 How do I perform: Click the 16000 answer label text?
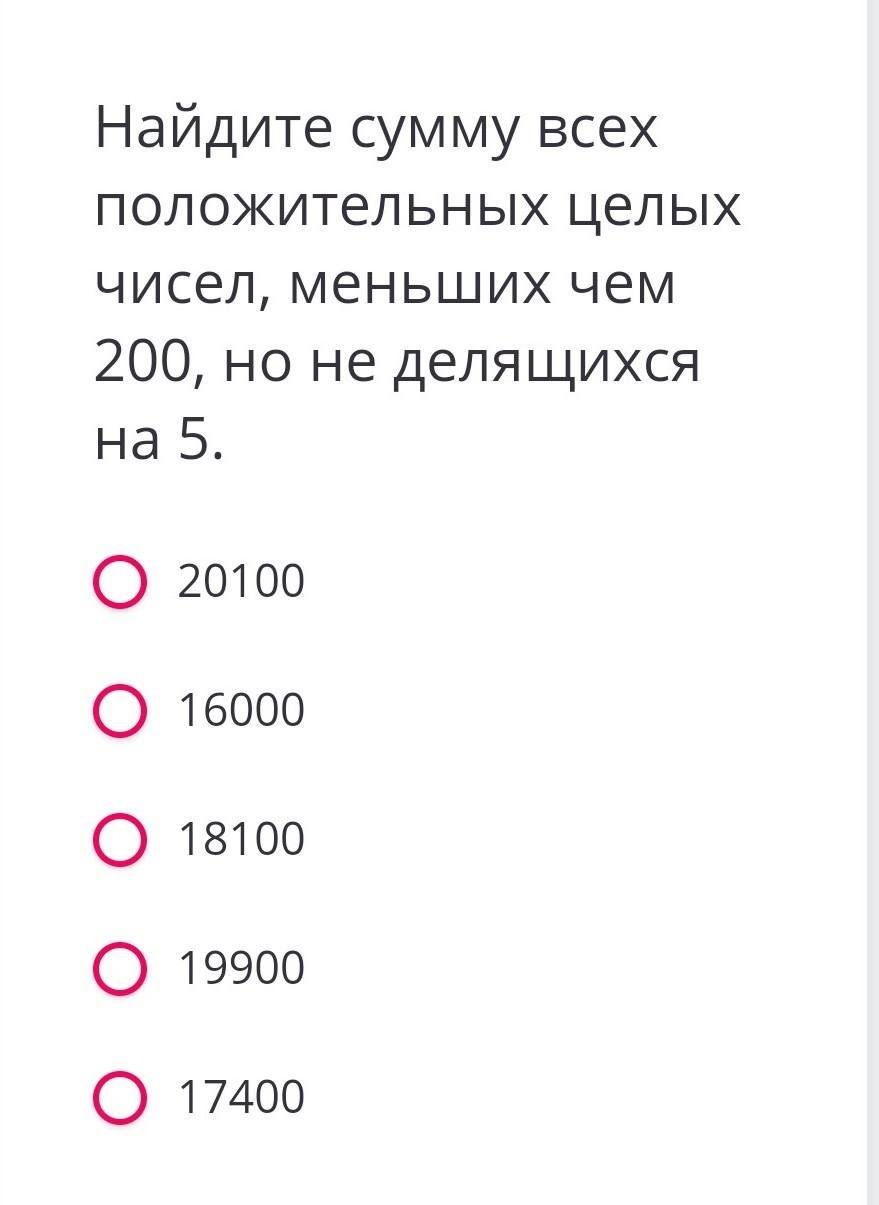coord(241,711)
